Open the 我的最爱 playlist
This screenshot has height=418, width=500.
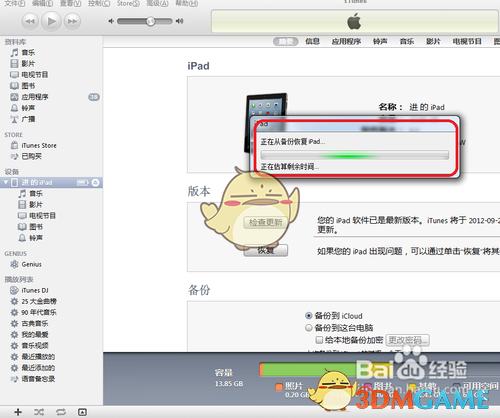tap(35, 335)
